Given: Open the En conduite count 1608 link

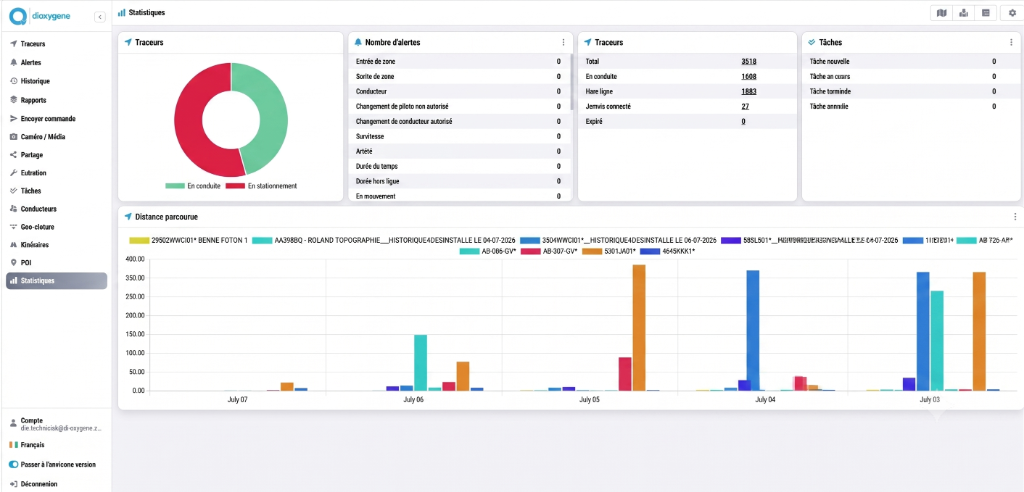Looking at the screenshot, I should point(748,76).
